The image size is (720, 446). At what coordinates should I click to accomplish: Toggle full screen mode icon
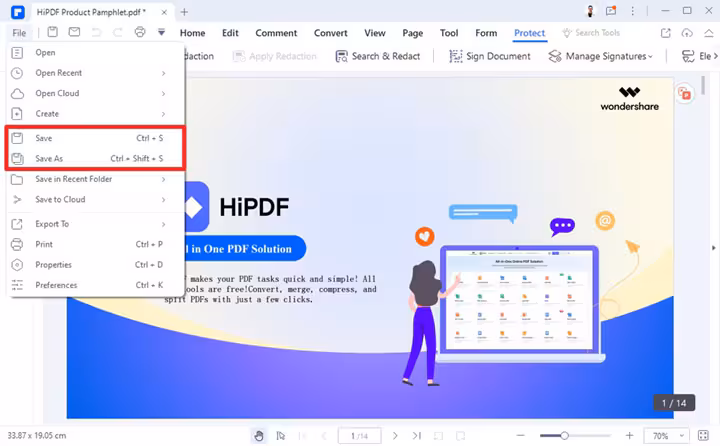pyautogui.click(x=703, y=435)
